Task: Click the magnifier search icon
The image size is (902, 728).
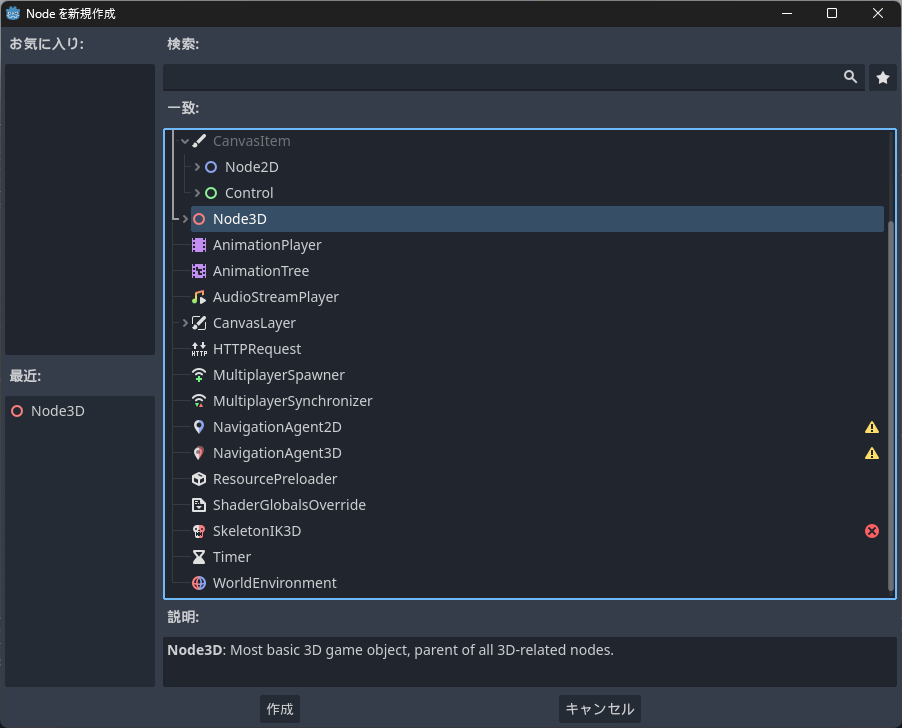Action: [x=850, y=77]
